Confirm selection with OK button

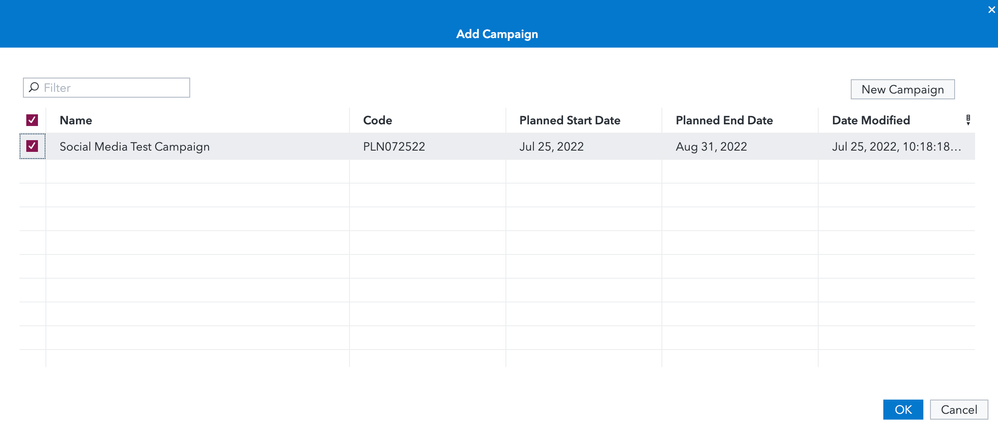click(903, 409)
